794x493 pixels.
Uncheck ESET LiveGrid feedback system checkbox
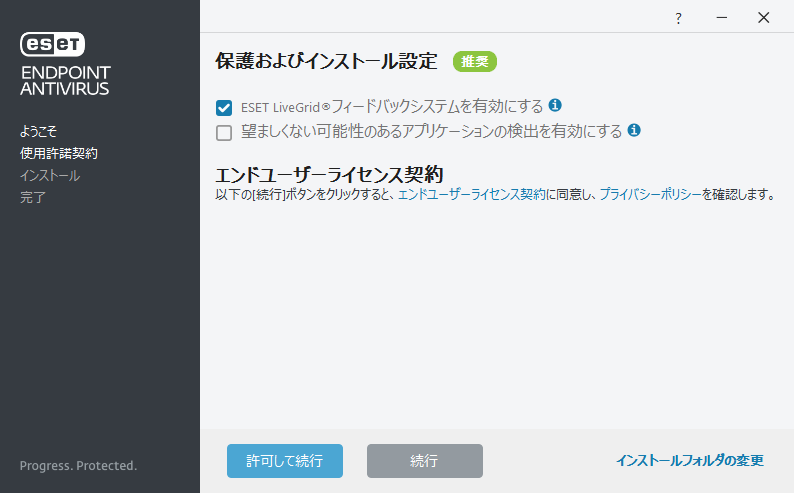(x=224, y=108)
